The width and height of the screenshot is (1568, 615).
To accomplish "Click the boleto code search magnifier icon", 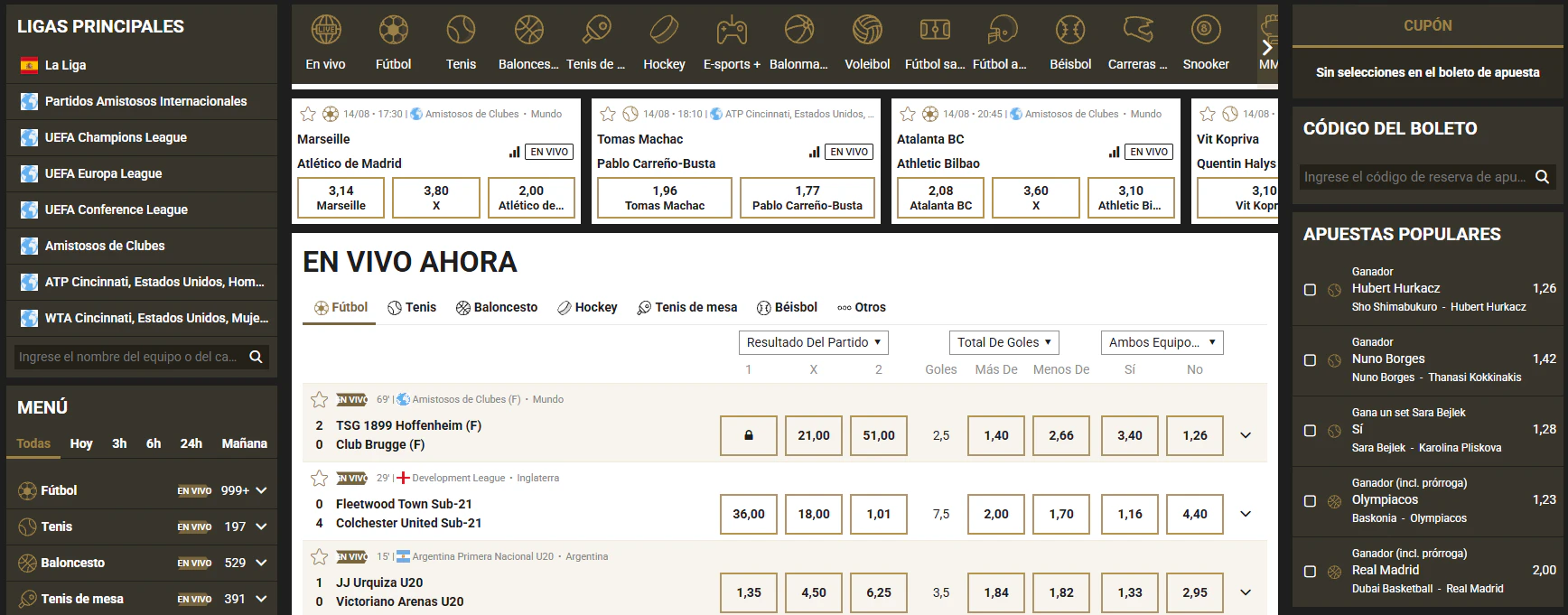I will point(1543,177).
